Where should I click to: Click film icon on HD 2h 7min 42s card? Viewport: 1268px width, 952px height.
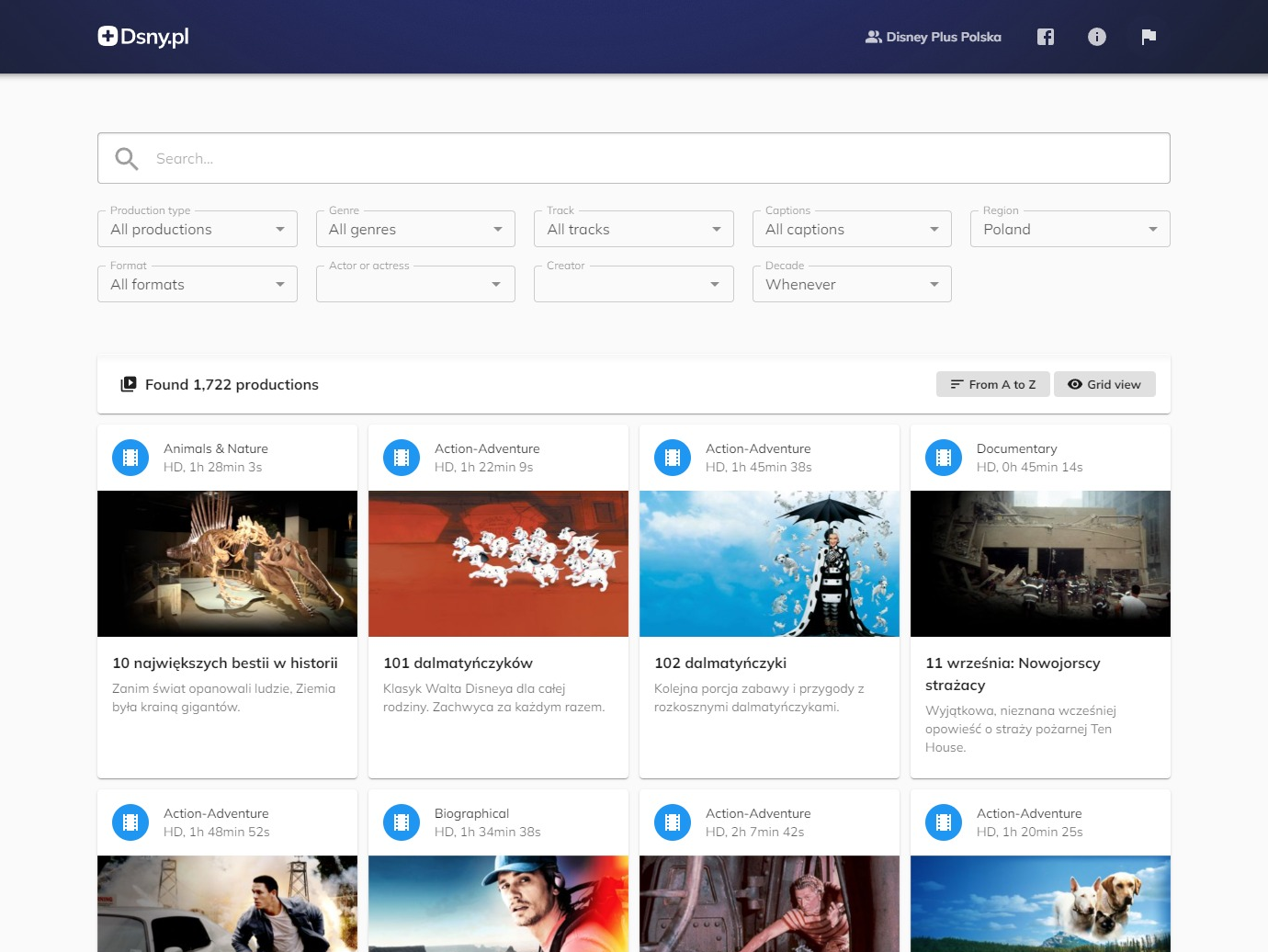tap(673, 822)
